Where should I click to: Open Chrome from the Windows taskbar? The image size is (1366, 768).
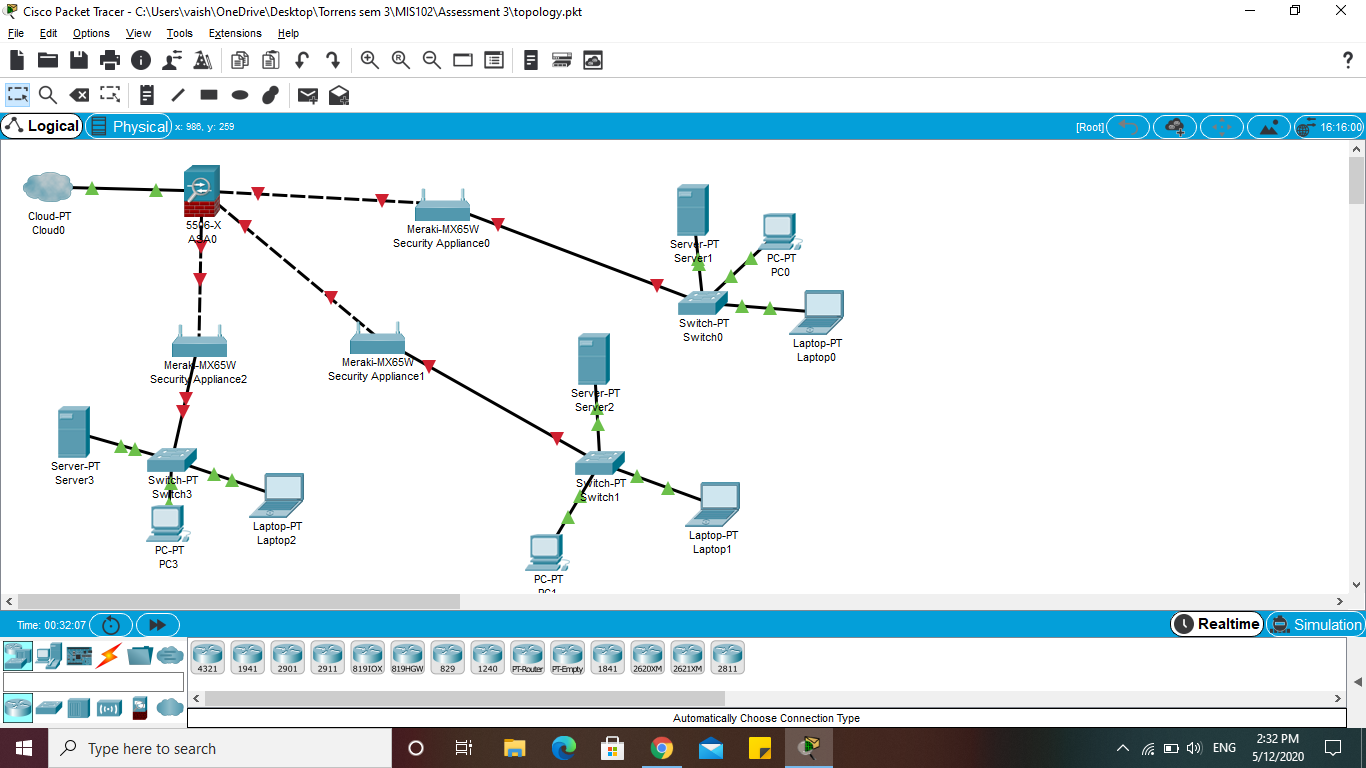(661, 748)
